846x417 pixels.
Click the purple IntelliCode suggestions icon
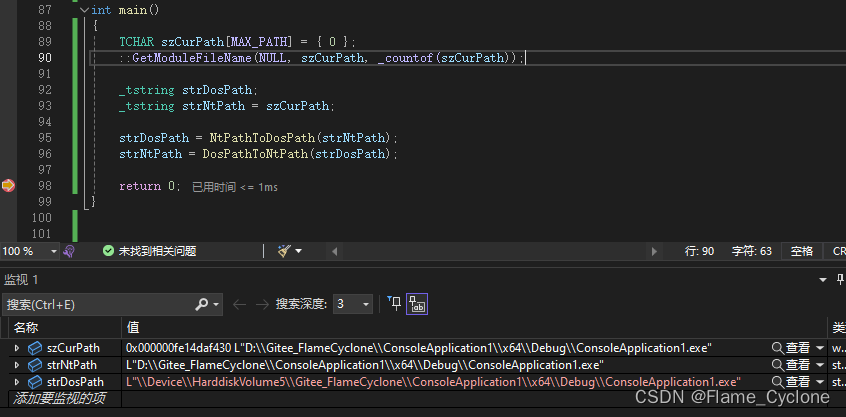69,251
